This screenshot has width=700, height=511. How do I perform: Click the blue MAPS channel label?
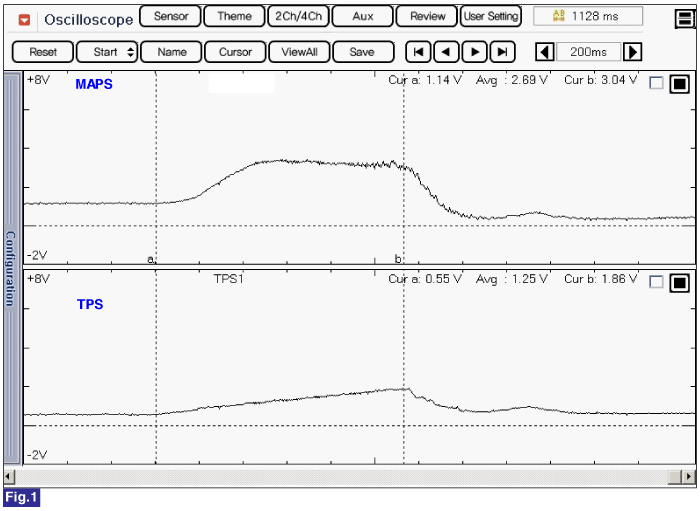pyautogui.click(x=94, y=84)
